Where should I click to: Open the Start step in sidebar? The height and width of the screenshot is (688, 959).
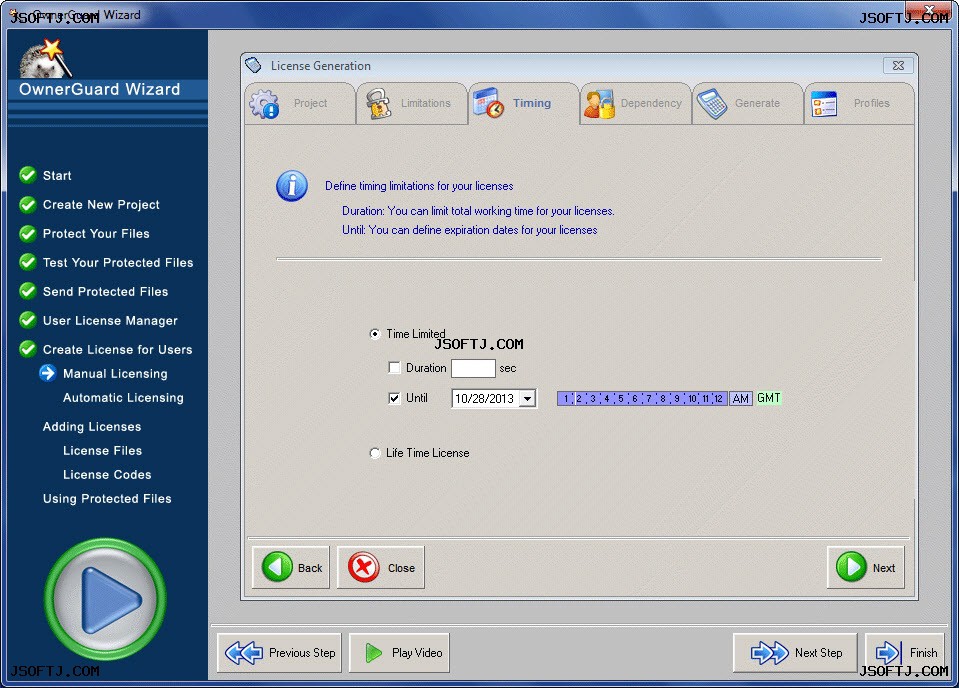tap(57, 176)
